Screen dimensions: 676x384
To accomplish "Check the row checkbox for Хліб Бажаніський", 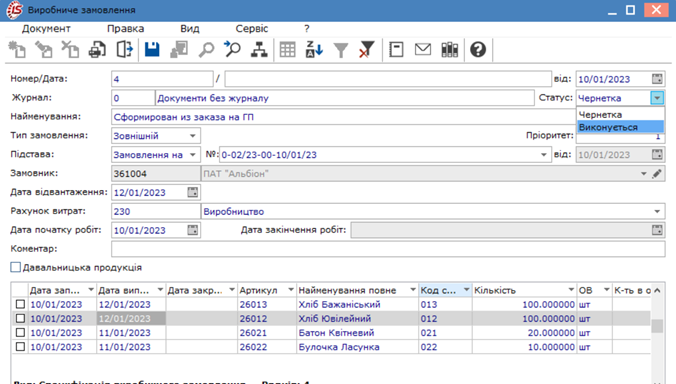I will (x=20, y=304).
